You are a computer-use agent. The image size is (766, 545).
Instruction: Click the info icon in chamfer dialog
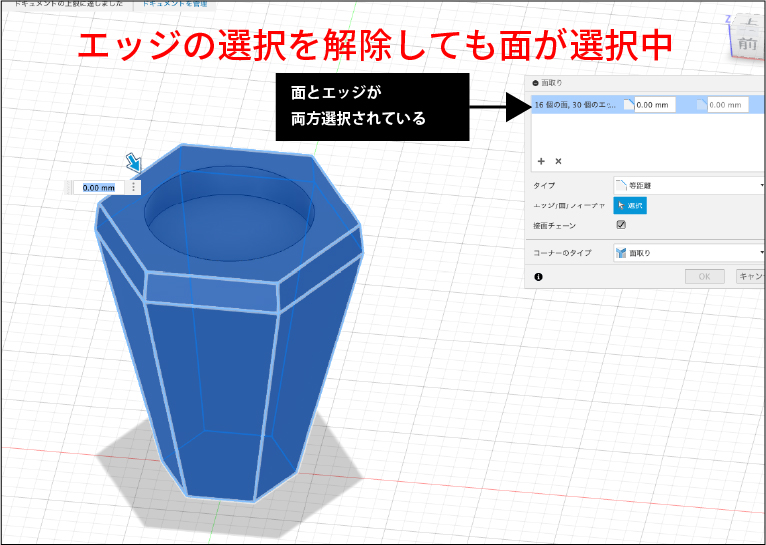[x=539, y=277]
